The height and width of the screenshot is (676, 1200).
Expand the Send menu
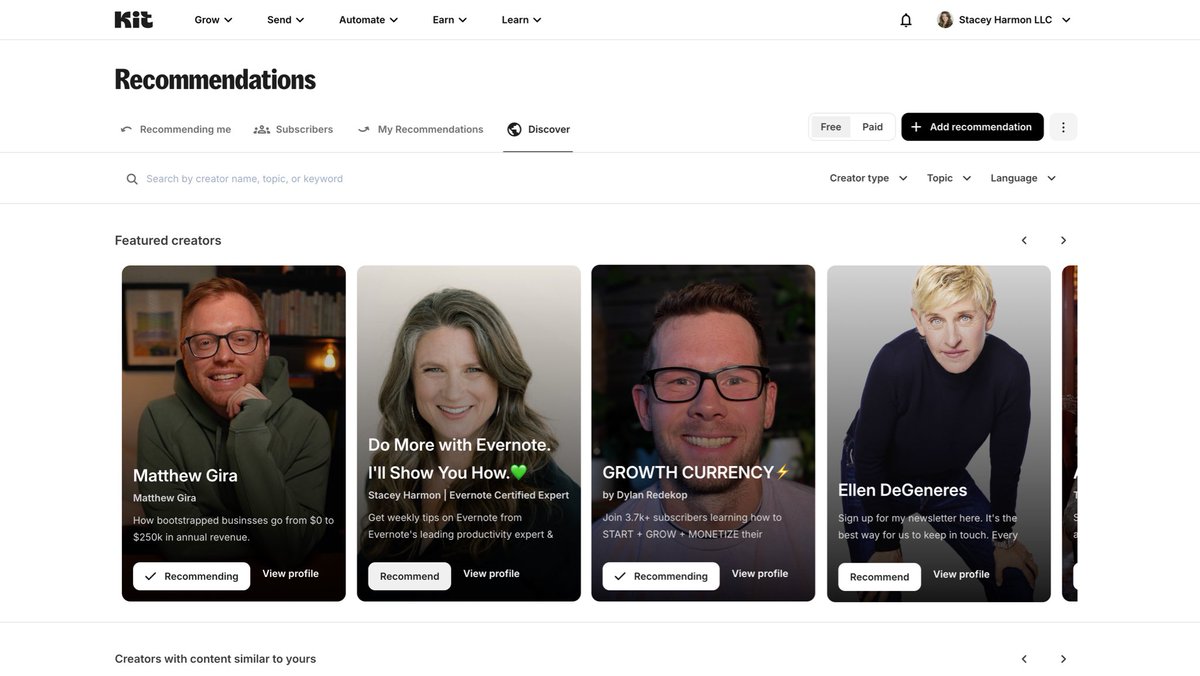286,20
